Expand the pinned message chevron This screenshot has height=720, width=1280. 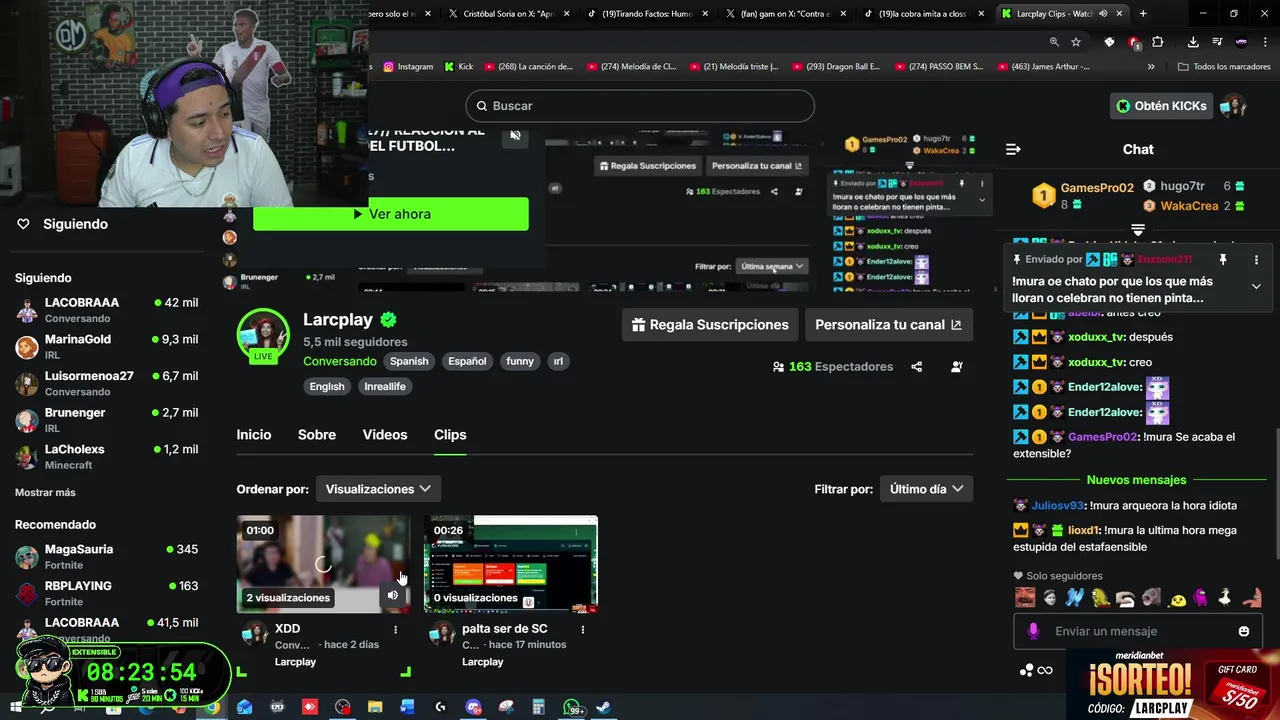tap(1256, 286)
